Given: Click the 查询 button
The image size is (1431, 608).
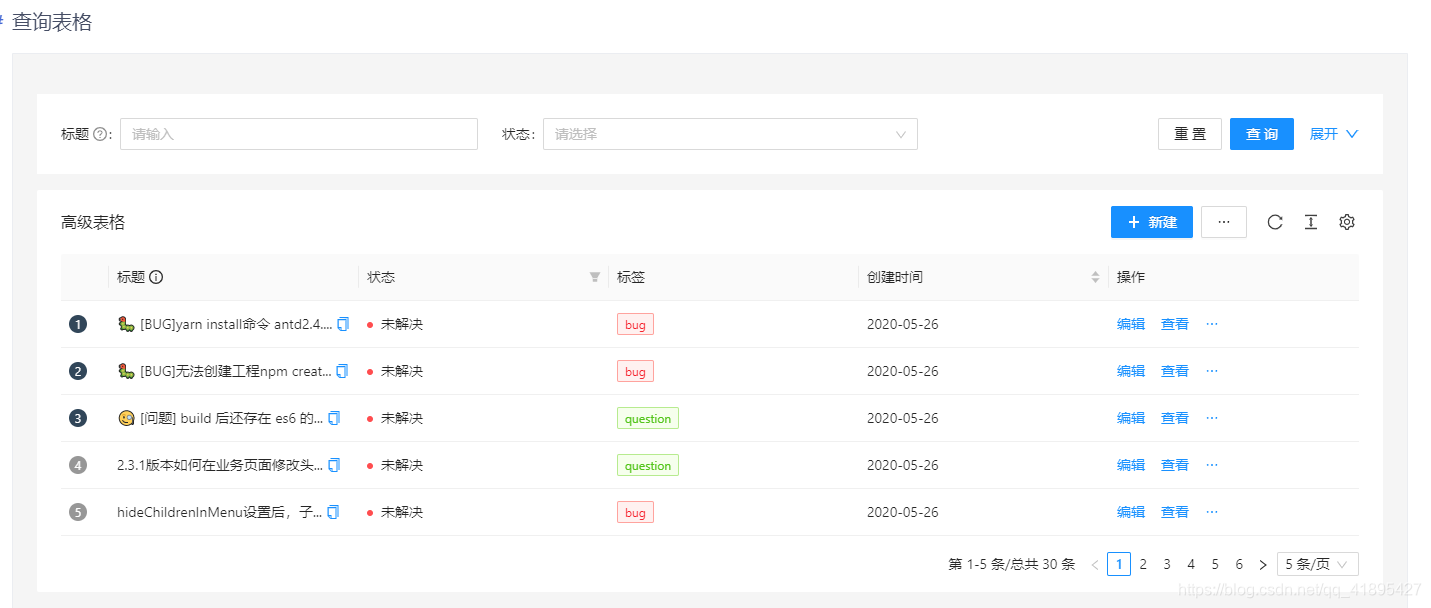Looking at the screenshot, I should 1262,134.
